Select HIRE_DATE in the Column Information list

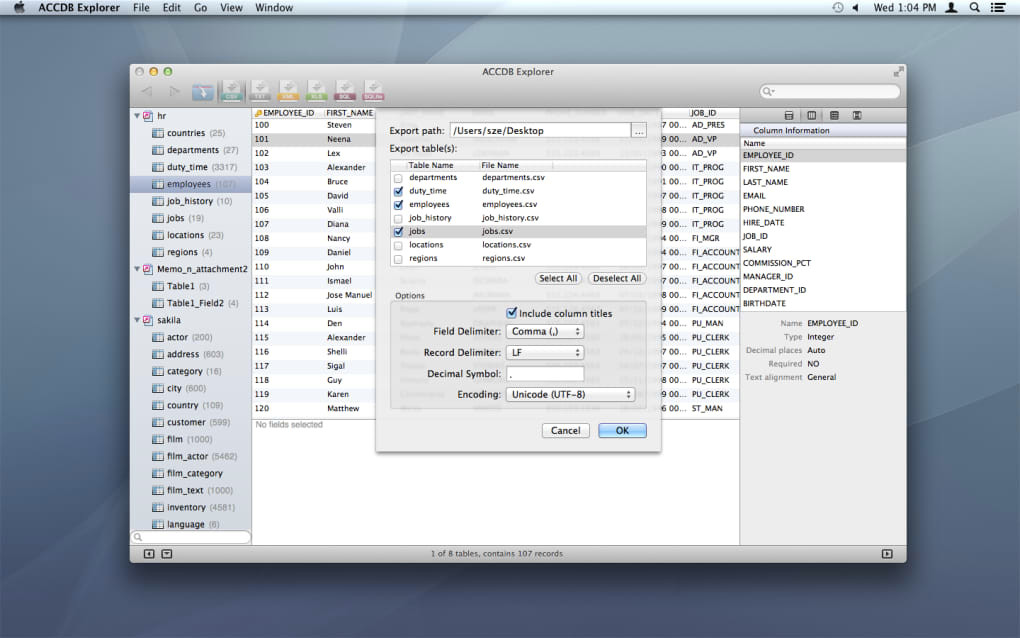822,222
